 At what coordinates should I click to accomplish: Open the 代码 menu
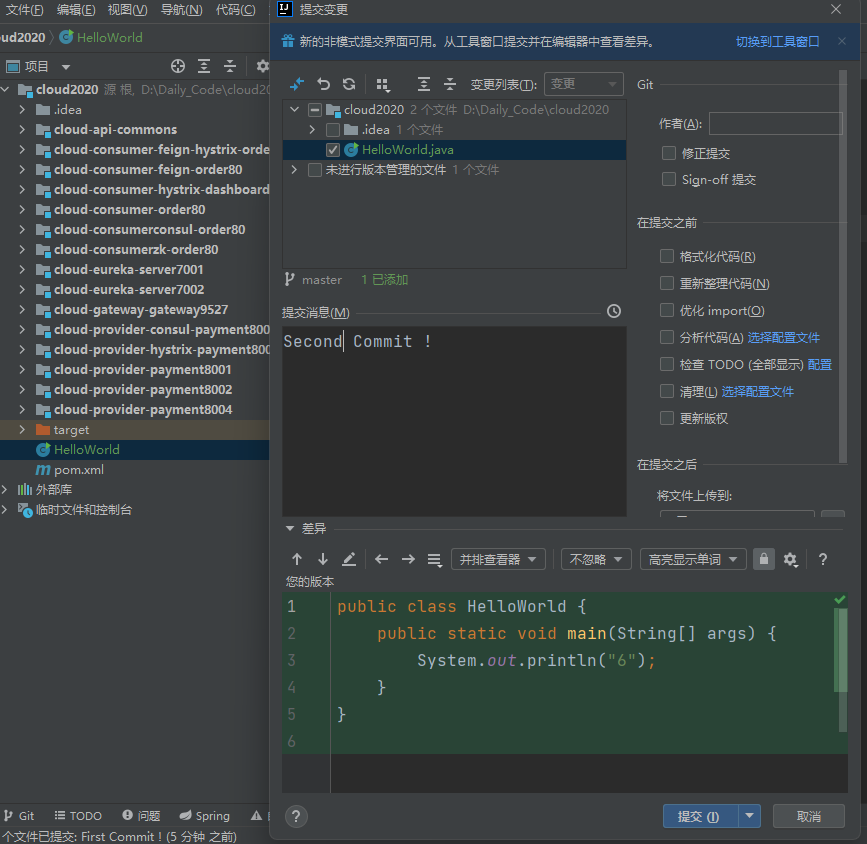click(236, 10)
